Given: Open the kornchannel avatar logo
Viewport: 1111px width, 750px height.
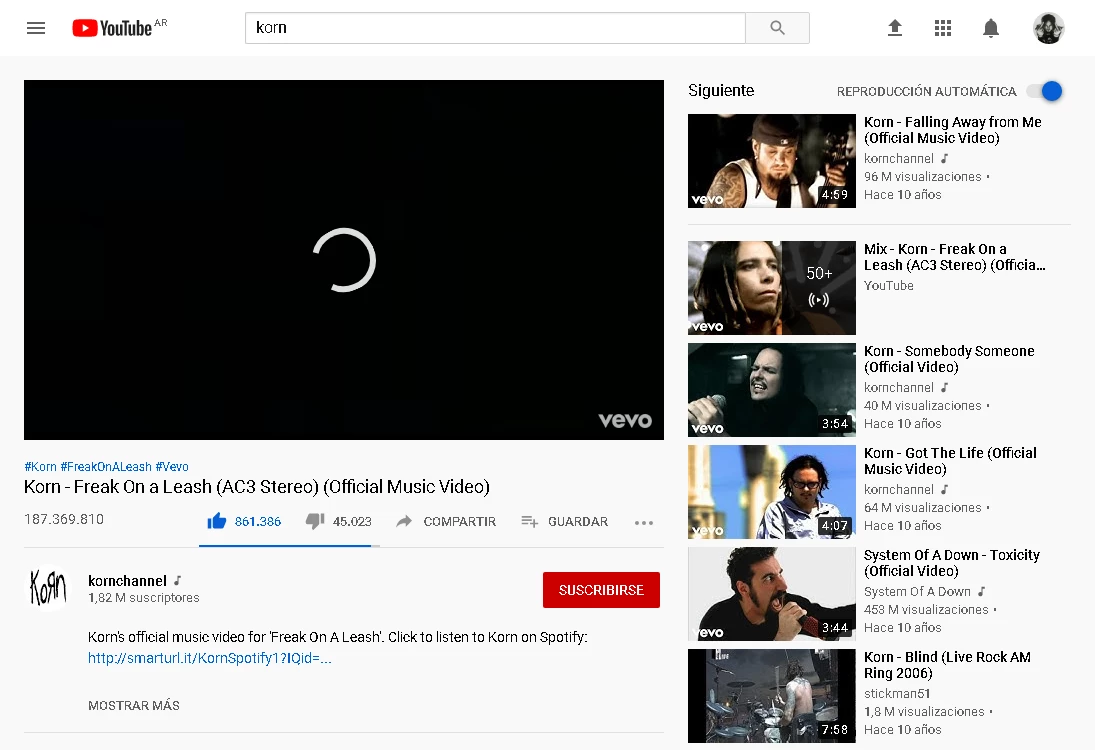Looking at the screenshot, I should coord(48,588).
